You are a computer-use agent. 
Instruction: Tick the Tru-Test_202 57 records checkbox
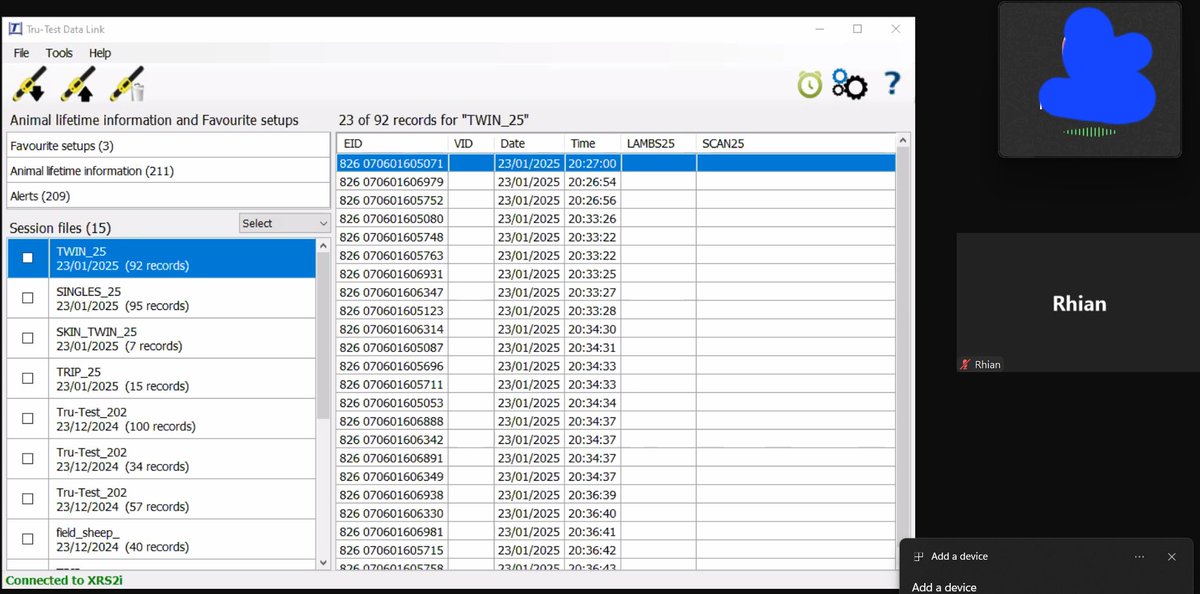28,498
